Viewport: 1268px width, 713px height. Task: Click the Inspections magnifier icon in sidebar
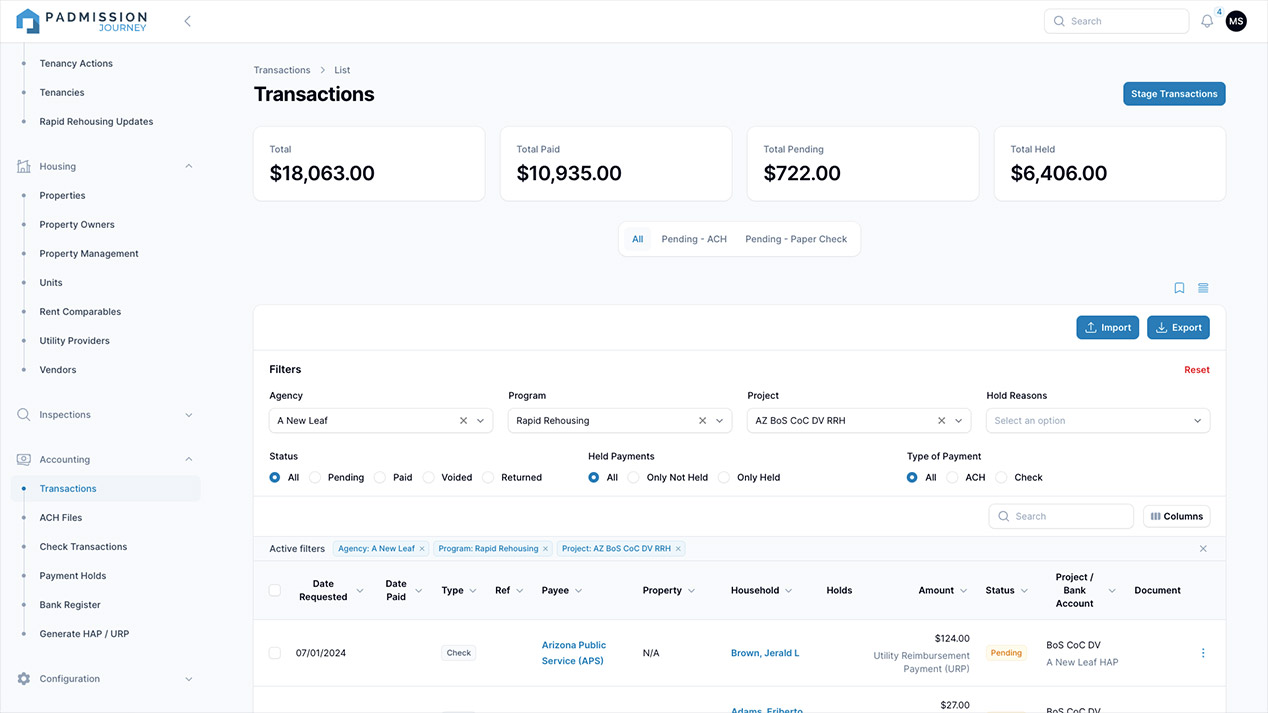pos(24,415)
